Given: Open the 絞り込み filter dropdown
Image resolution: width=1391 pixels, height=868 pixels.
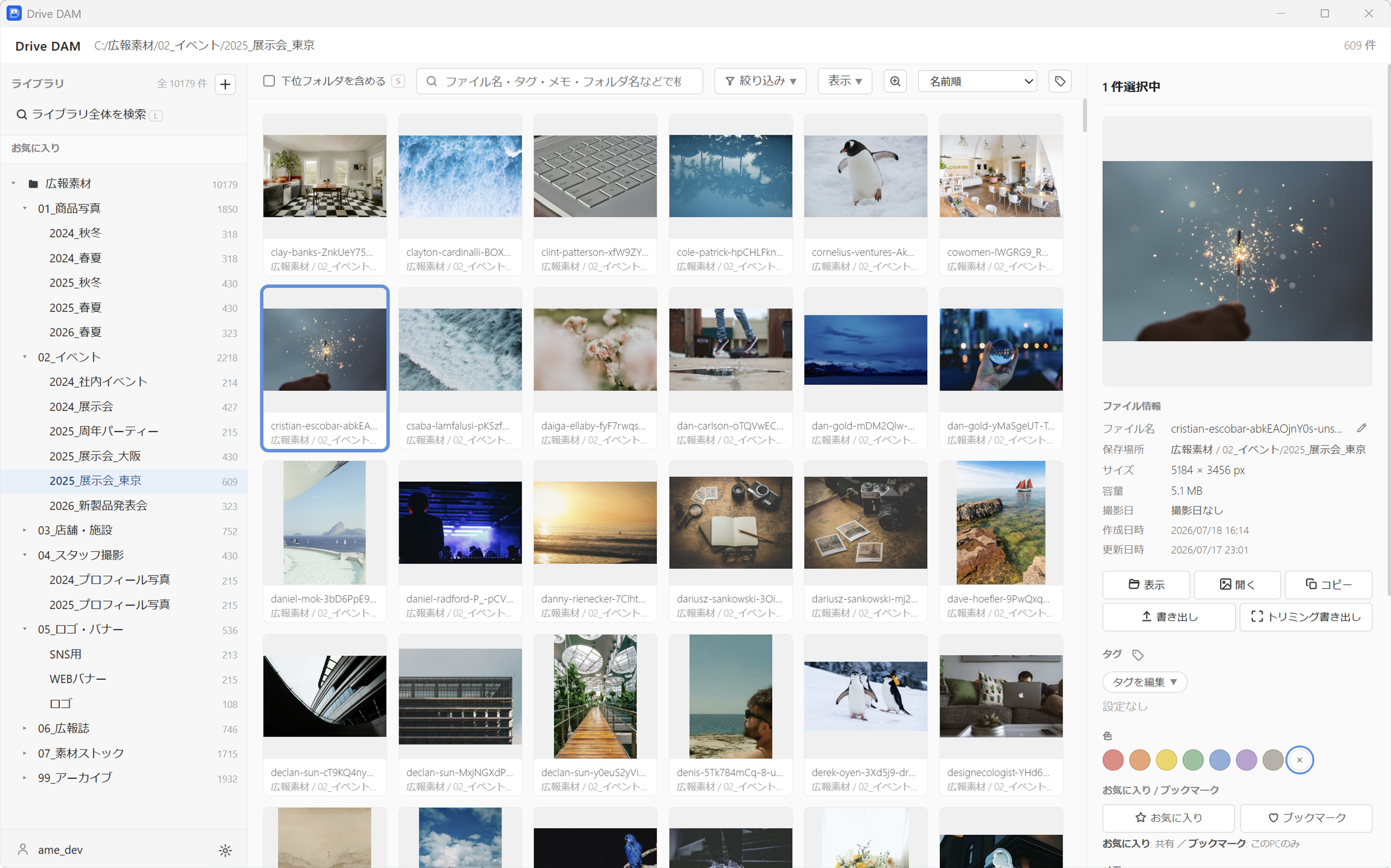Looking at the screenshot, I should click(x=760, y=81).
